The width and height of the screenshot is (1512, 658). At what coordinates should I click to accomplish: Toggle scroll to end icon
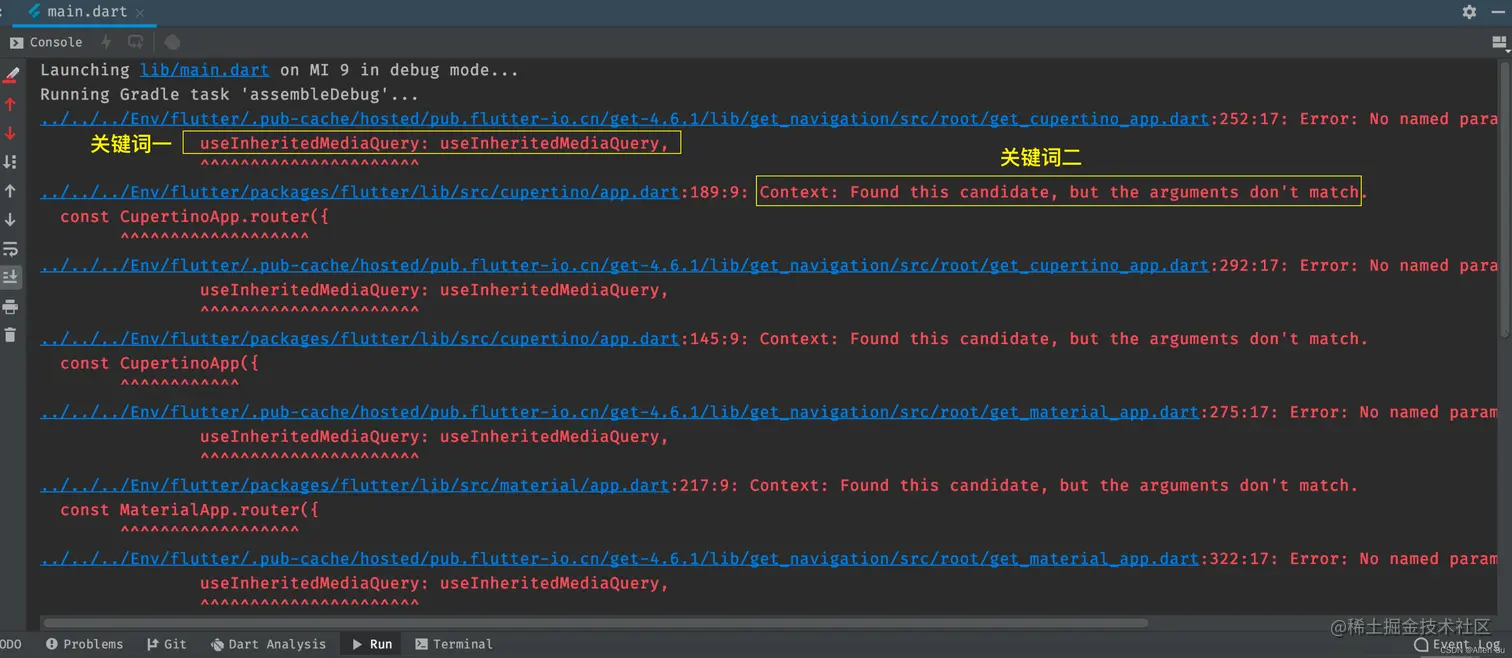[x=10, y=277]
